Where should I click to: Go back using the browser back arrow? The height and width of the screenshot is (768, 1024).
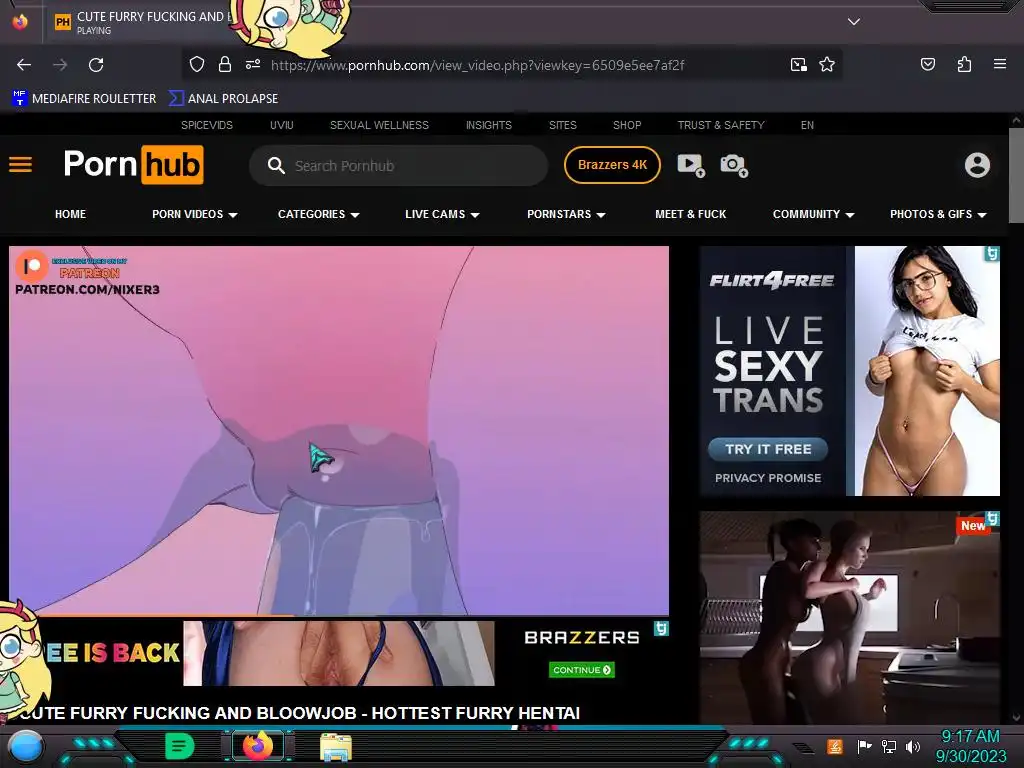pos(24,65)
